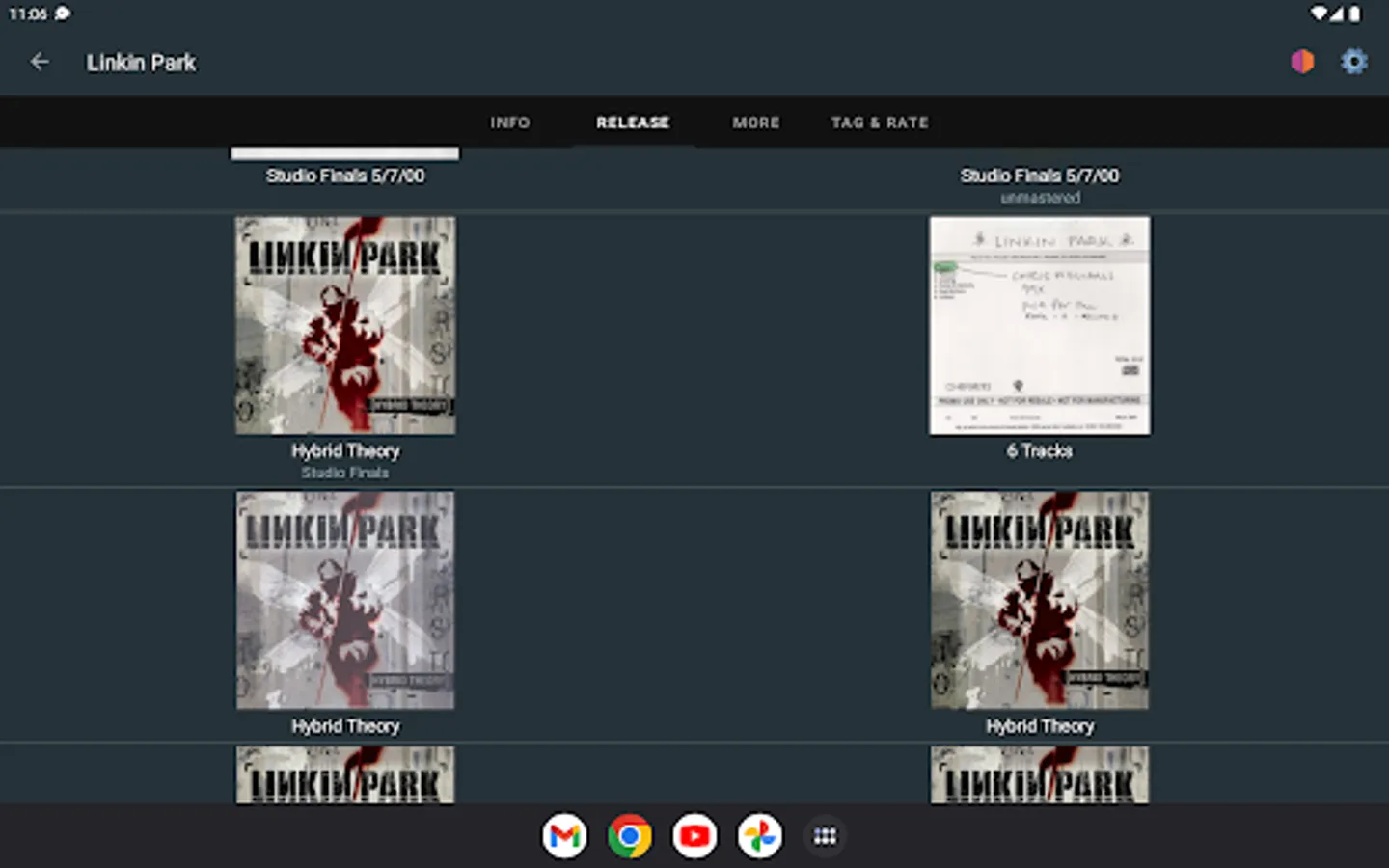Open the app drawer grid icon
This screenshot has height=868, width=1389.
coord(825,836)
